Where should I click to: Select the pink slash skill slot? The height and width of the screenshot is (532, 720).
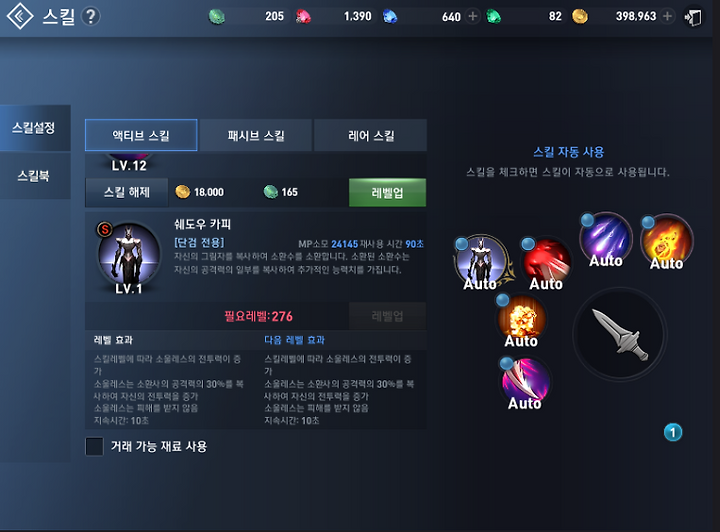point(525,383)
